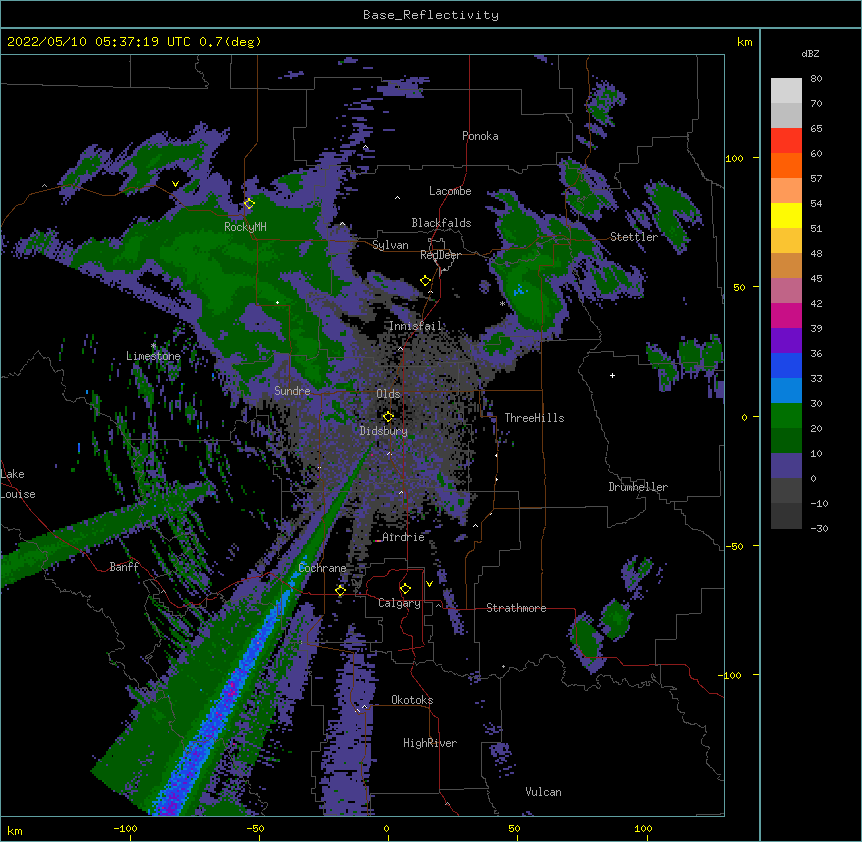Click the Banff label
862x842 pixels.
pyautogui.click(x=124, y=567)
